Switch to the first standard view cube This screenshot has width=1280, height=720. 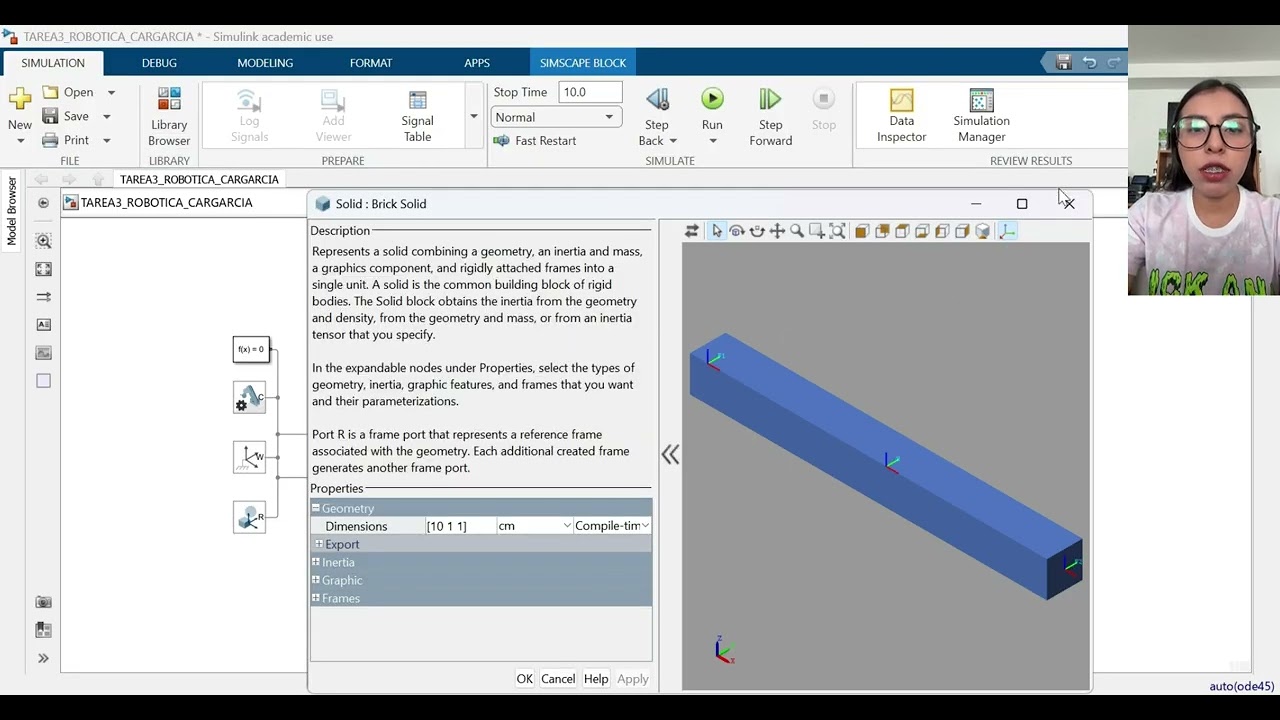(862, 231)
